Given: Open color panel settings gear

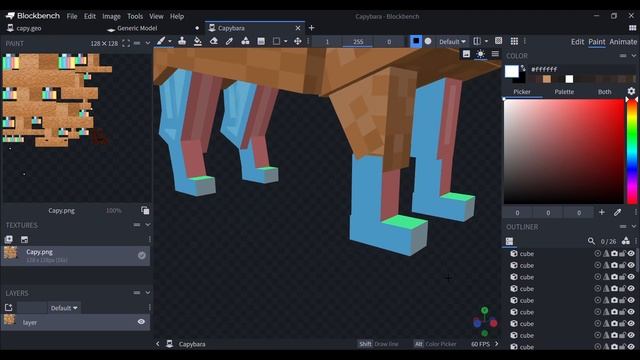Looking at the screenshot, I should pos(631,91).
